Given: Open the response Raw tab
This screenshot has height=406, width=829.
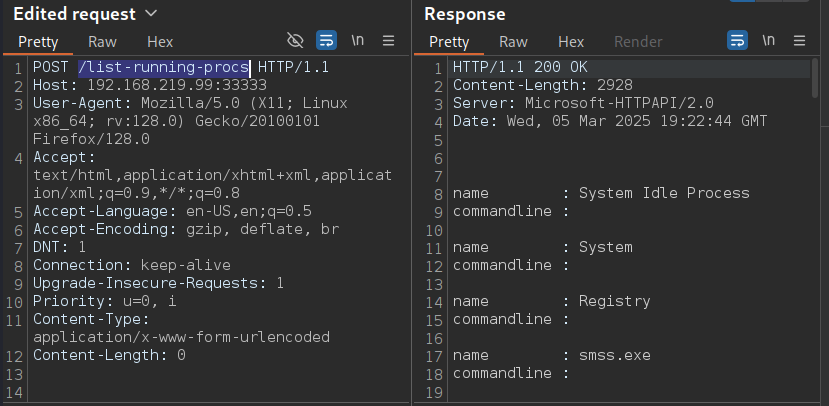Looking at the screenshot, I should pyautogui.click(x=513, y=42).
